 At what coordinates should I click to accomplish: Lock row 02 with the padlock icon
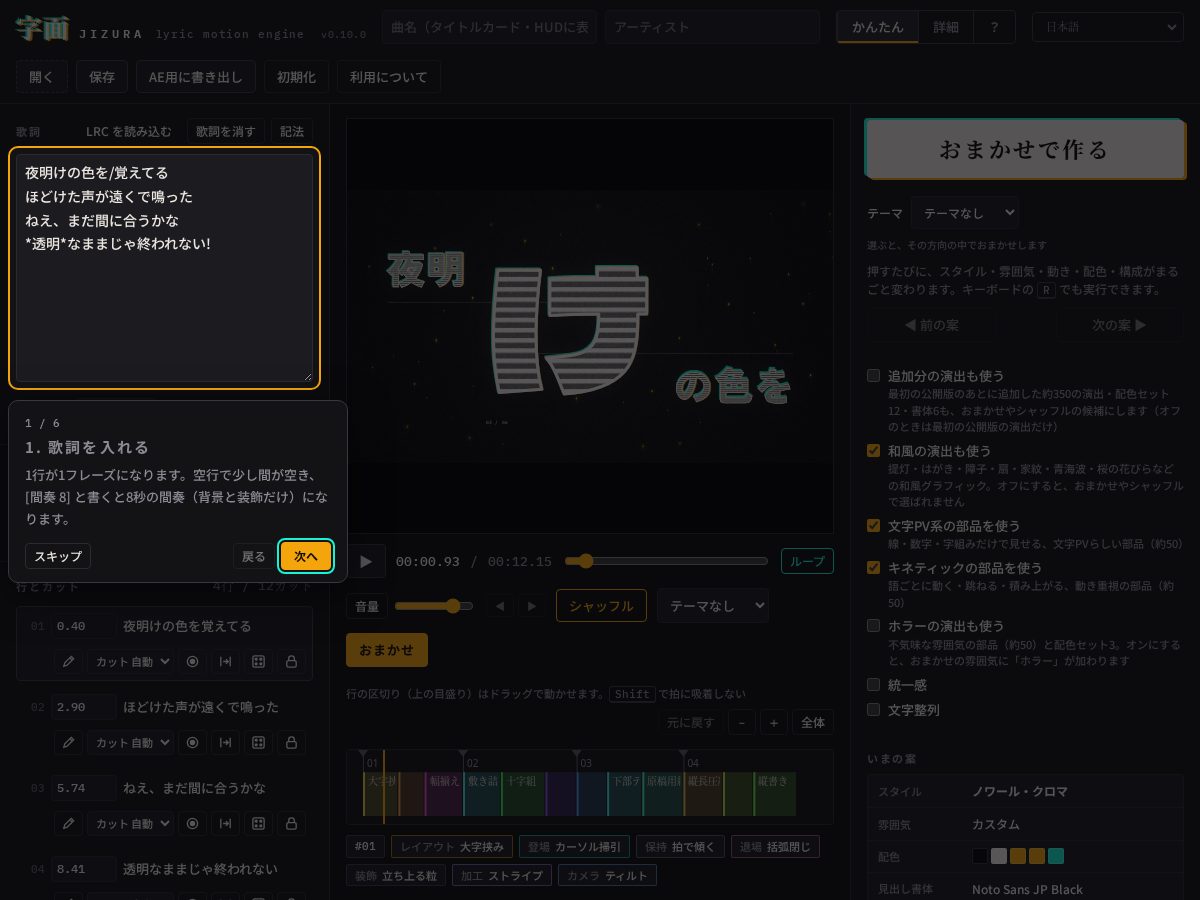coord(292,743)
